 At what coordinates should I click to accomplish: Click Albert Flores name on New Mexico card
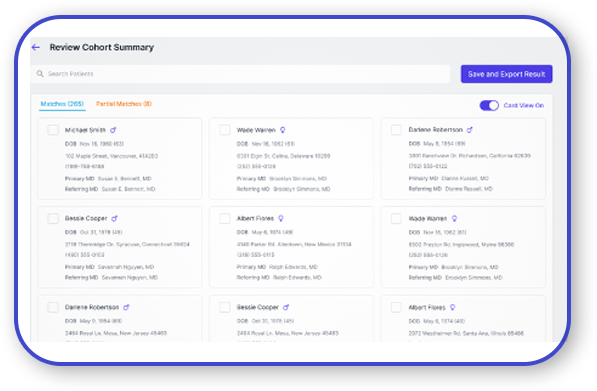click(255, 218)
